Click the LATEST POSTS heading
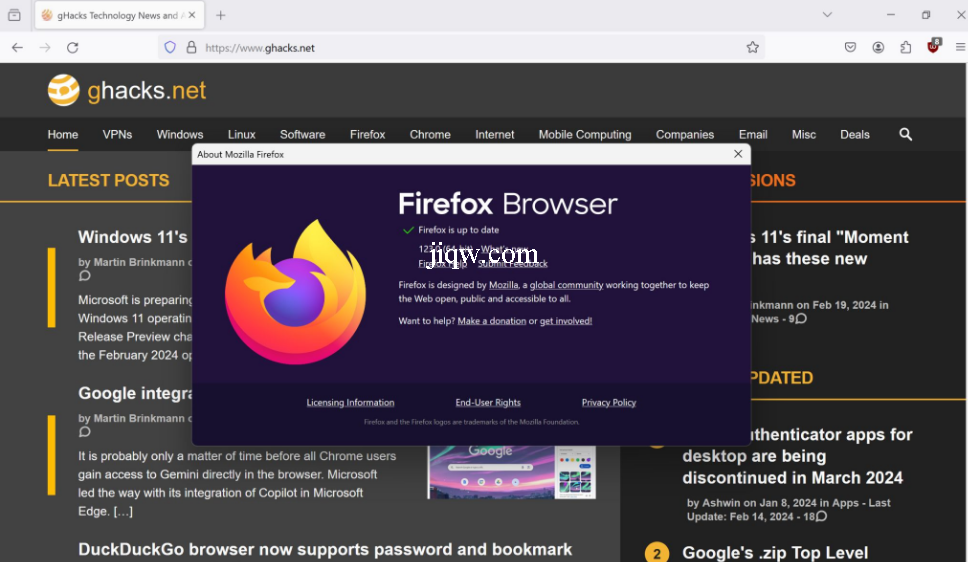This screenshot has width=968, height=562. pos(109,180)
